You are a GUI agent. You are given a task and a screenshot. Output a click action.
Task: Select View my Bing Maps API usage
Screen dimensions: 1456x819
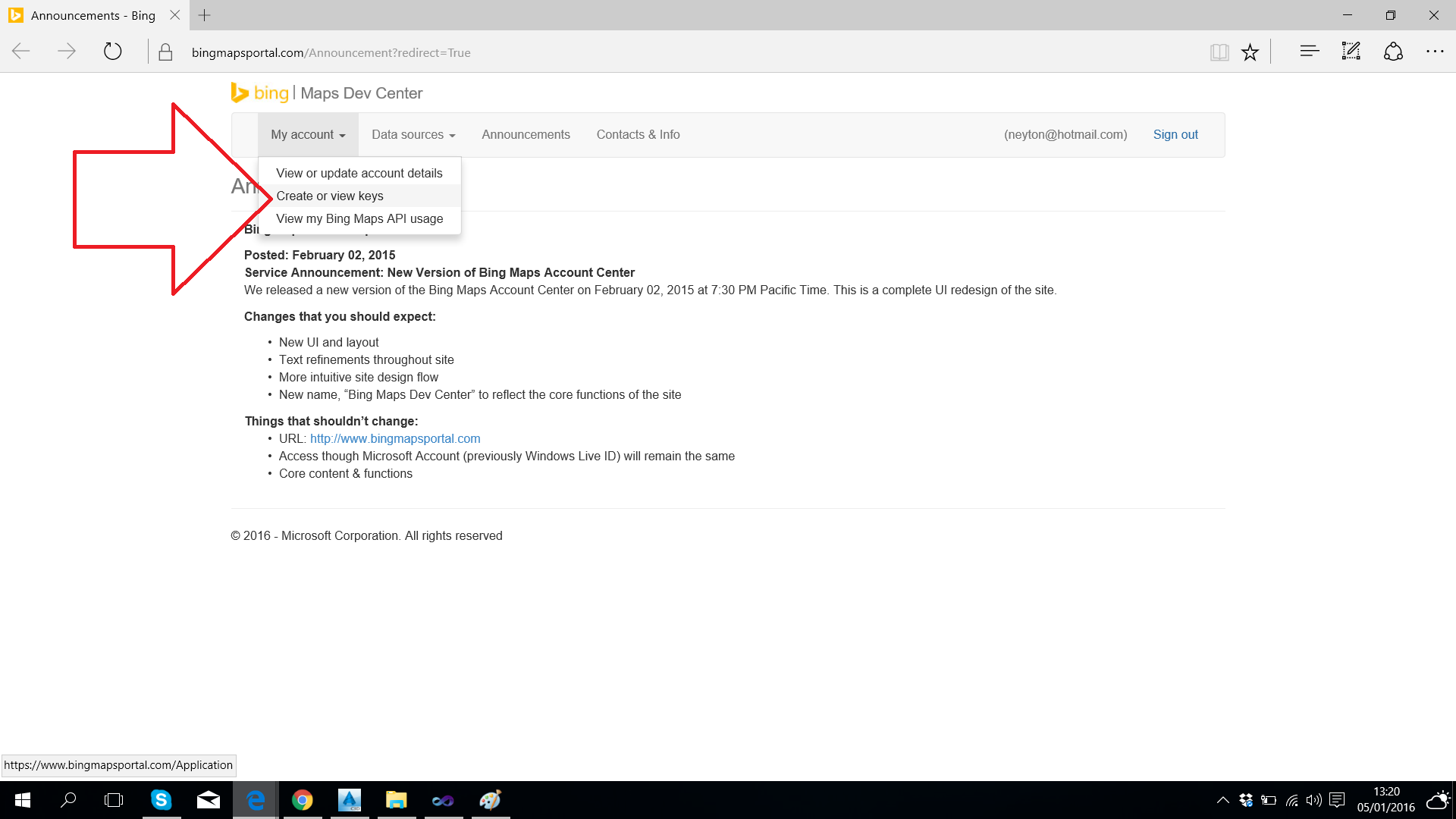coord(359,218)
